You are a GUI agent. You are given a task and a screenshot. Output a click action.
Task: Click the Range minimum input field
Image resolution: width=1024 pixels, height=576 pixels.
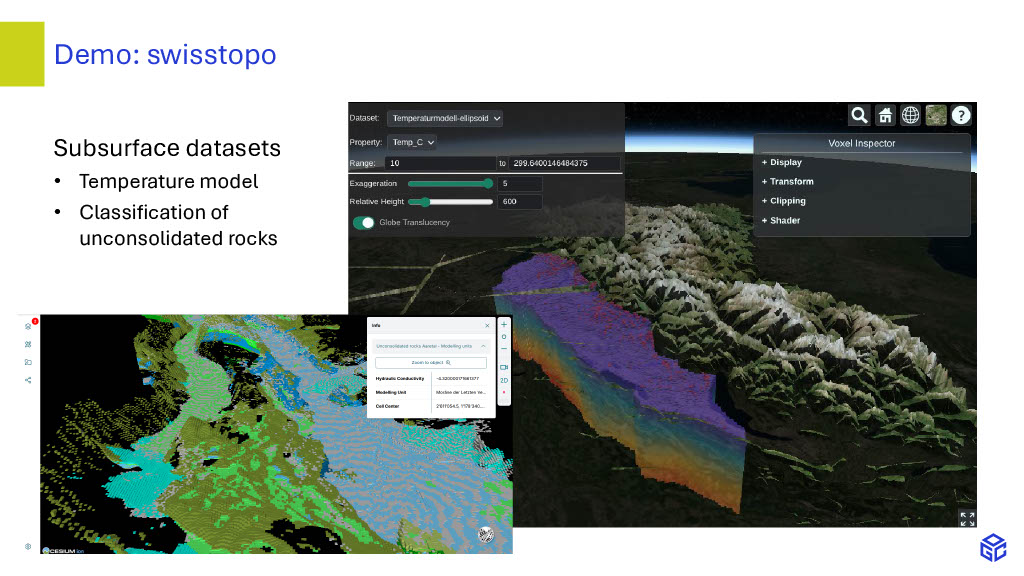(440, 163)
